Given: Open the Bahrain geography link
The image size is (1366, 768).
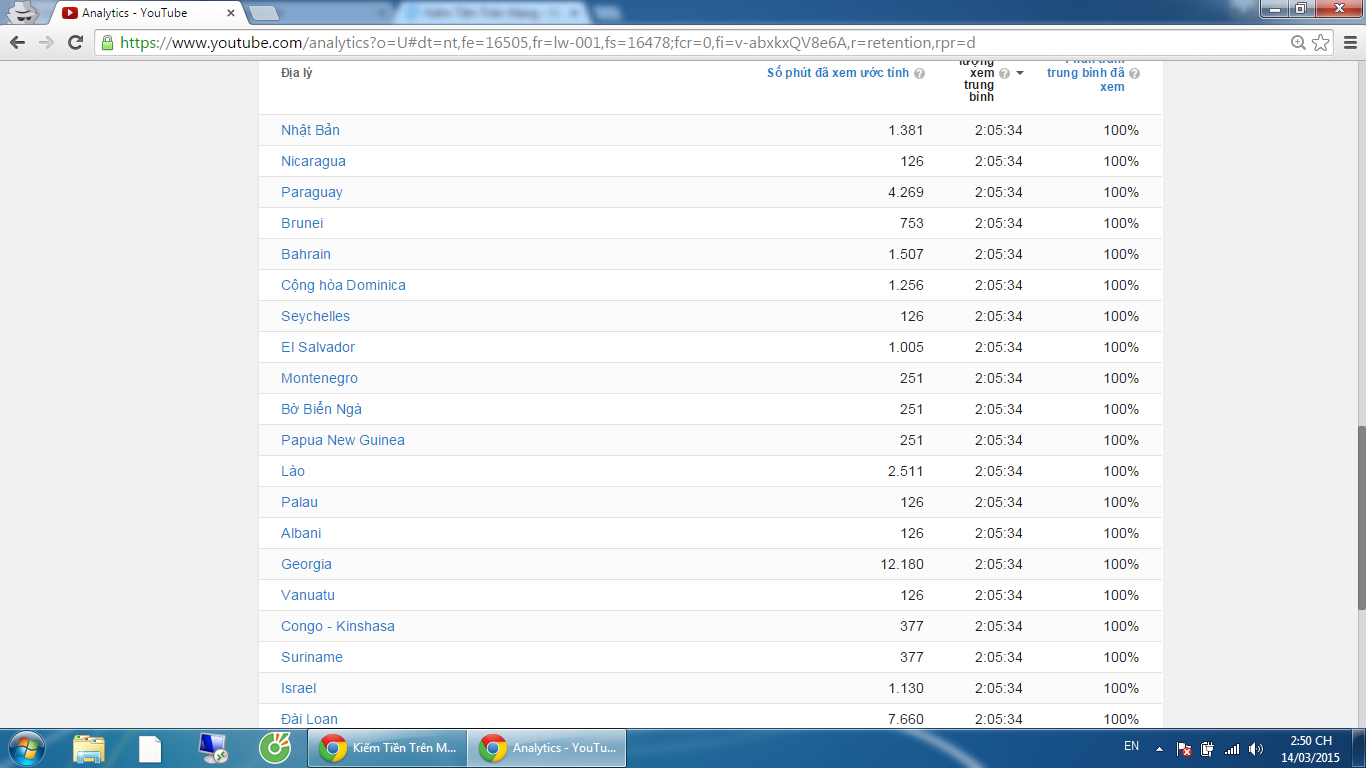Looking at the screenshot, I should [306, 254].
